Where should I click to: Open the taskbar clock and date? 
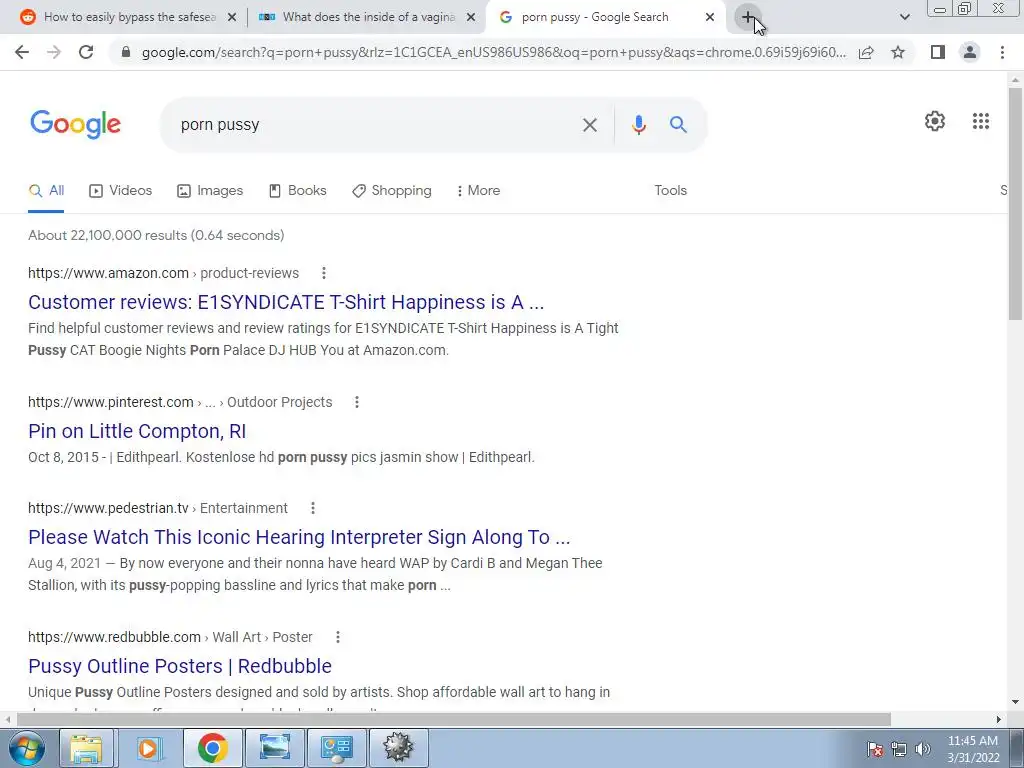tap(973, 749)
